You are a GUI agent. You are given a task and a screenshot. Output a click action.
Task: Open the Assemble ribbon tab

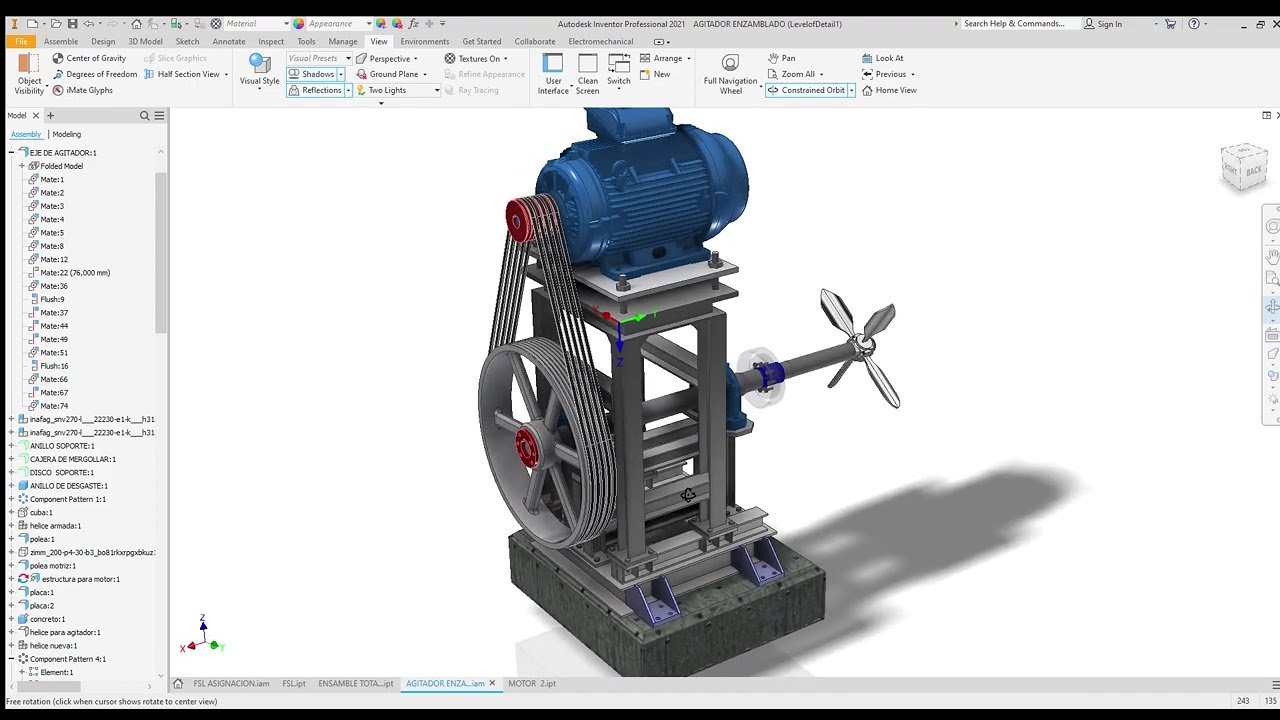click(x=61, y=41)
